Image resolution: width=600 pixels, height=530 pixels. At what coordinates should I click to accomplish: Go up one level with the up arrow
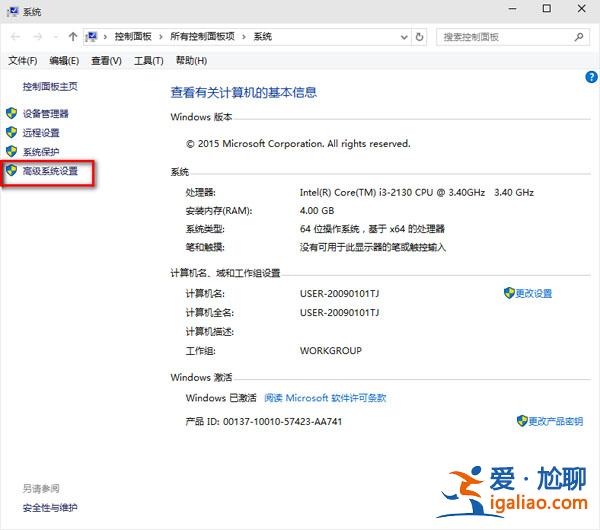[x=73, y=37]
